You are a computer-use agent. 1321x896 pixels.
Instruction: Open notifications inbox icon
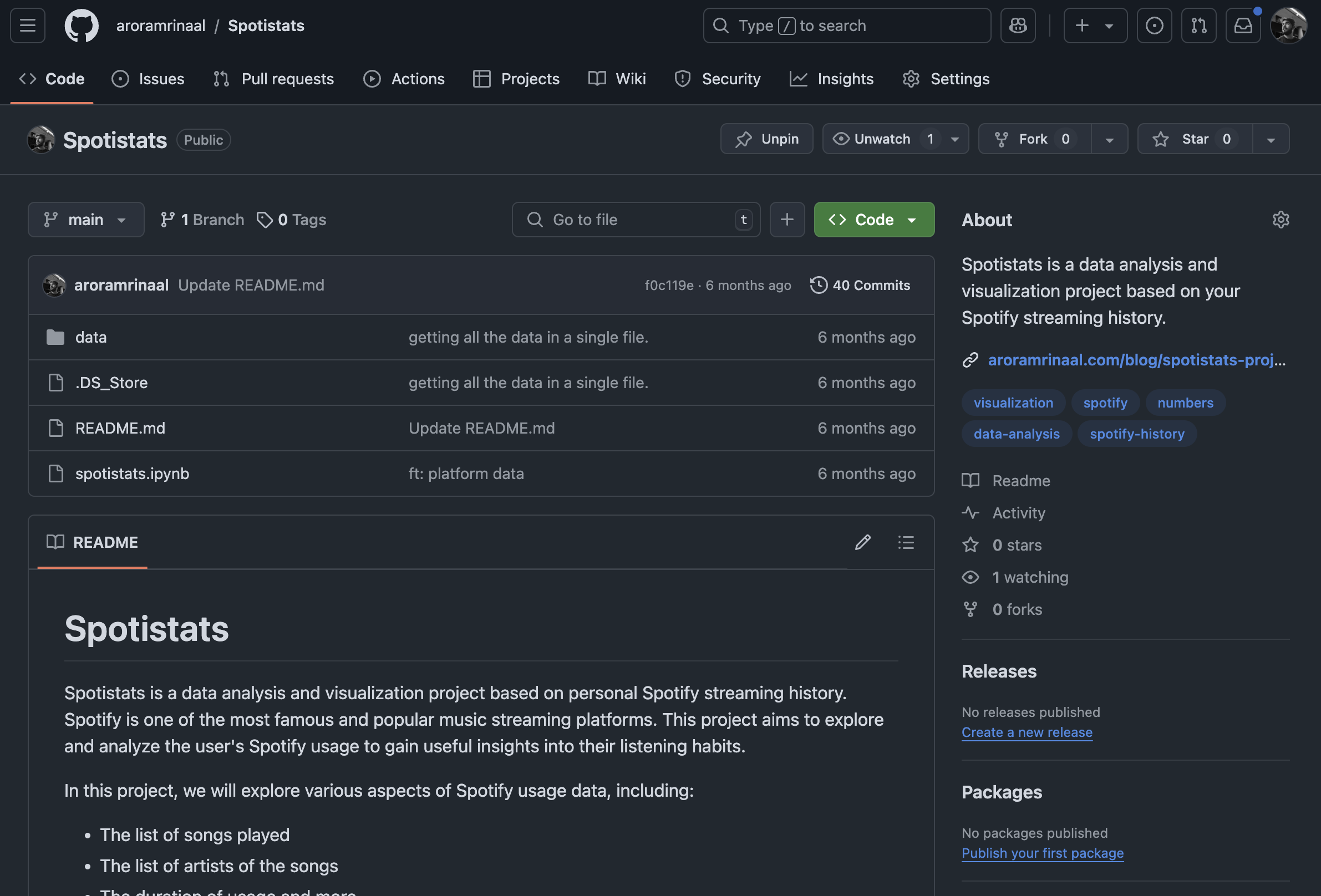1243,26
